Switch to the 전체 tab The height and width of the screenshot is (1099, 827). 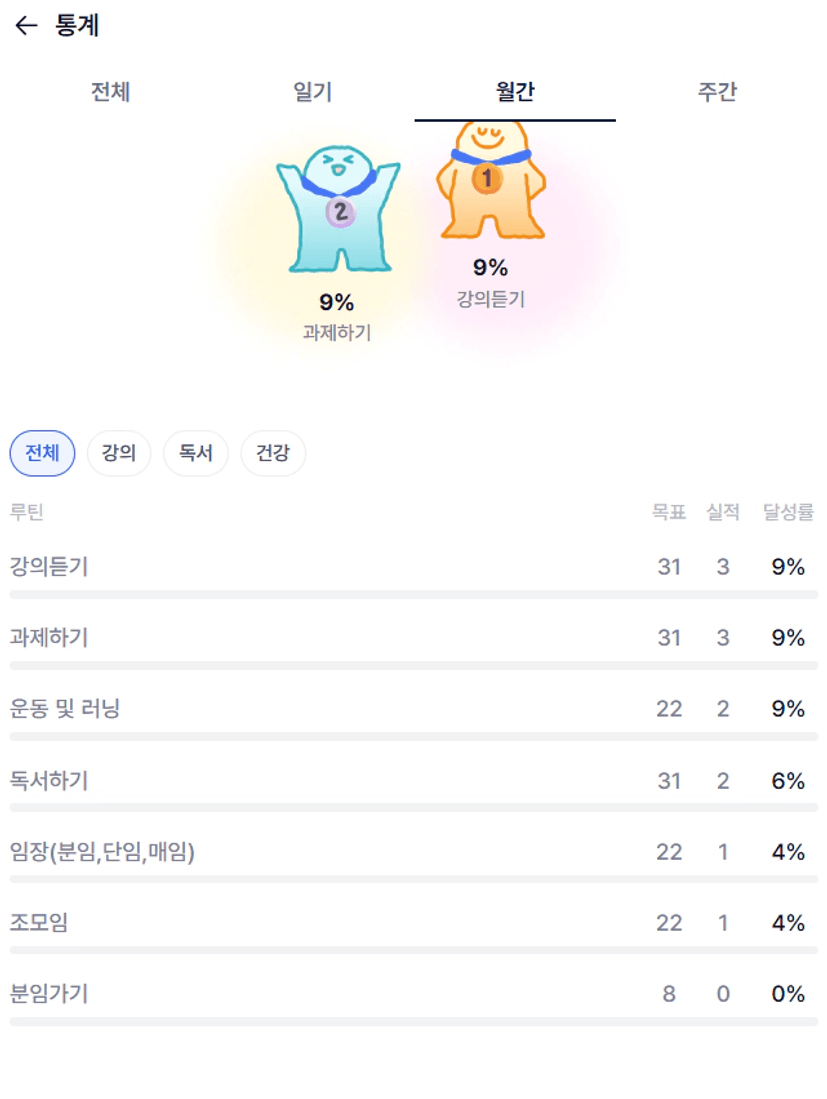click(111, 93)
